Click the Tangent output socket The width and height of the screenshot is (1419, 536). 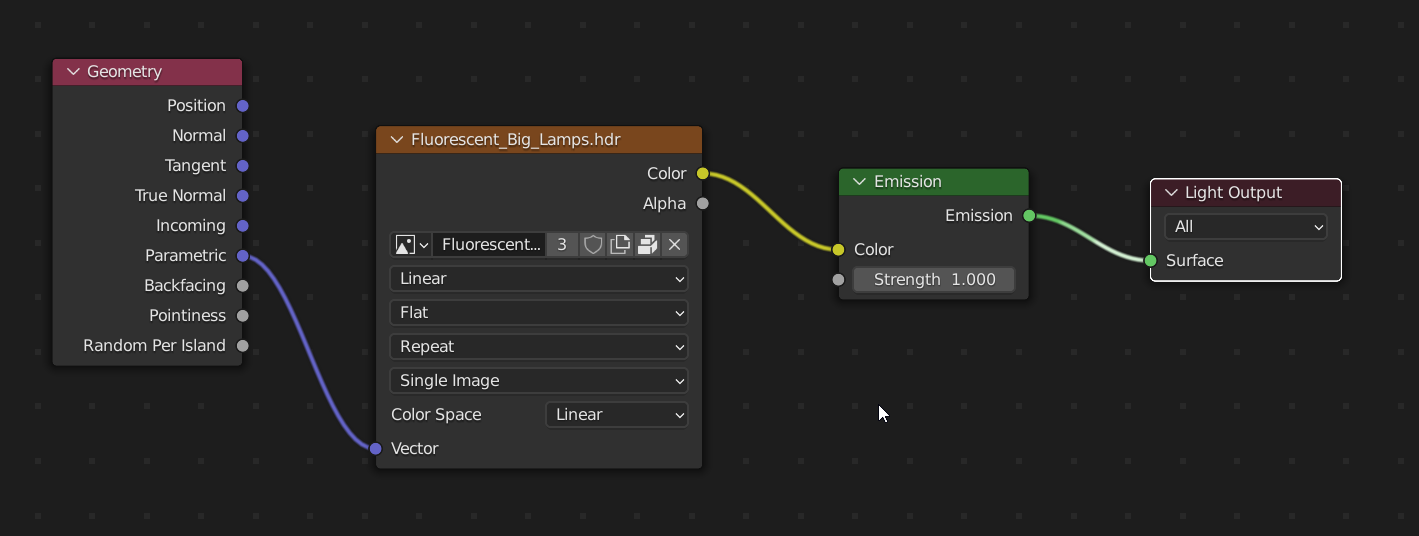(x=243, y=166)
